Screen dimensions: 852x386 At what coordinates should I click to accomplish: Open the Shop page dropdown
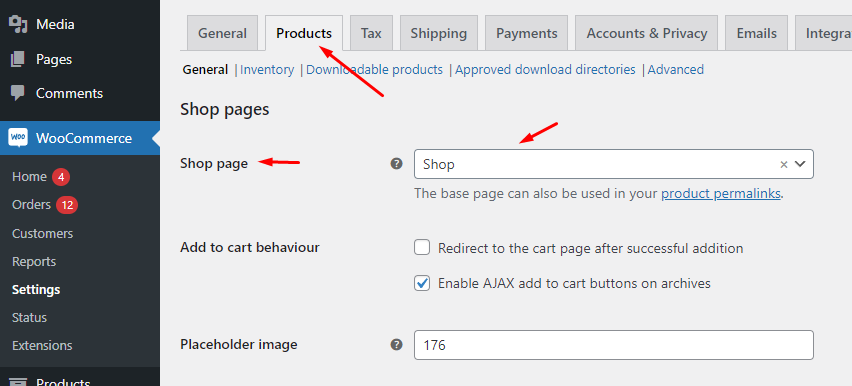tap(613, 164)
